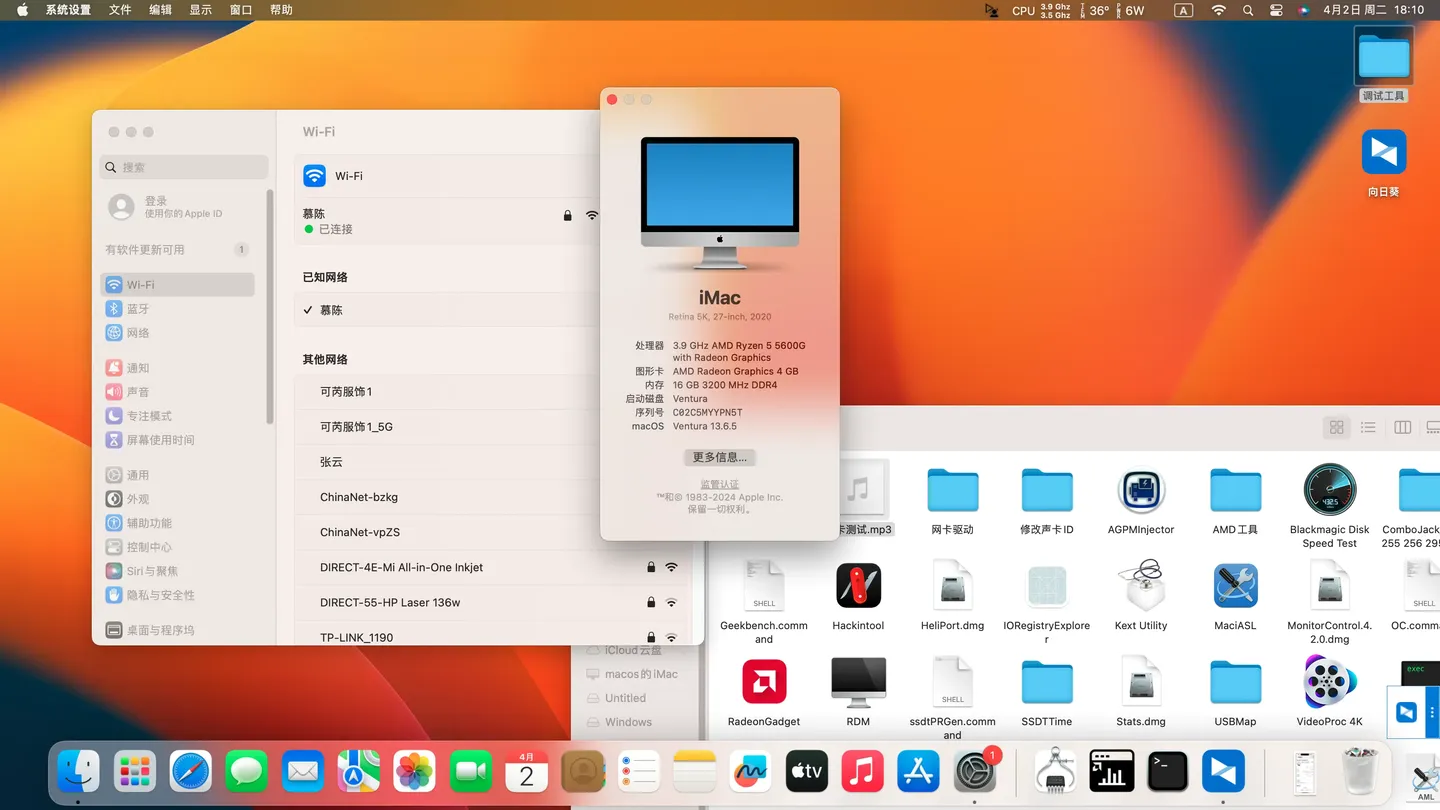Click the 搜索 field in System Settings
This screenshot has height=810, width=1440.
click(183, 166)
